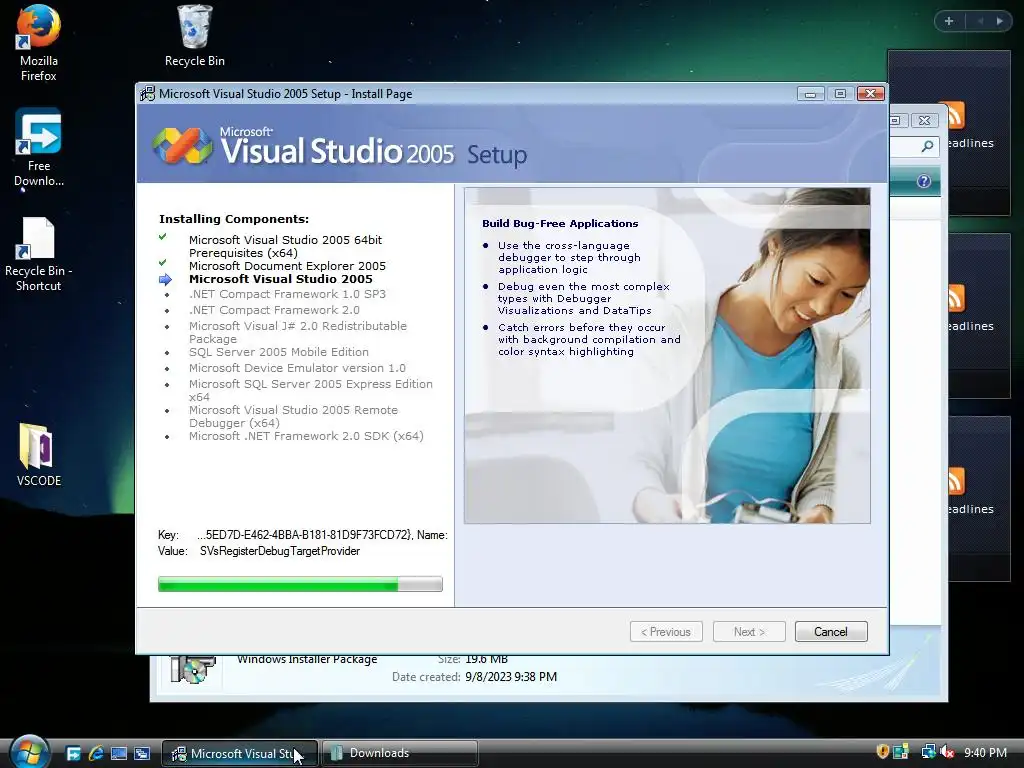Add a gadget with the sidebar plus button
Screen dimensions: 1024x768
(949, 21)
